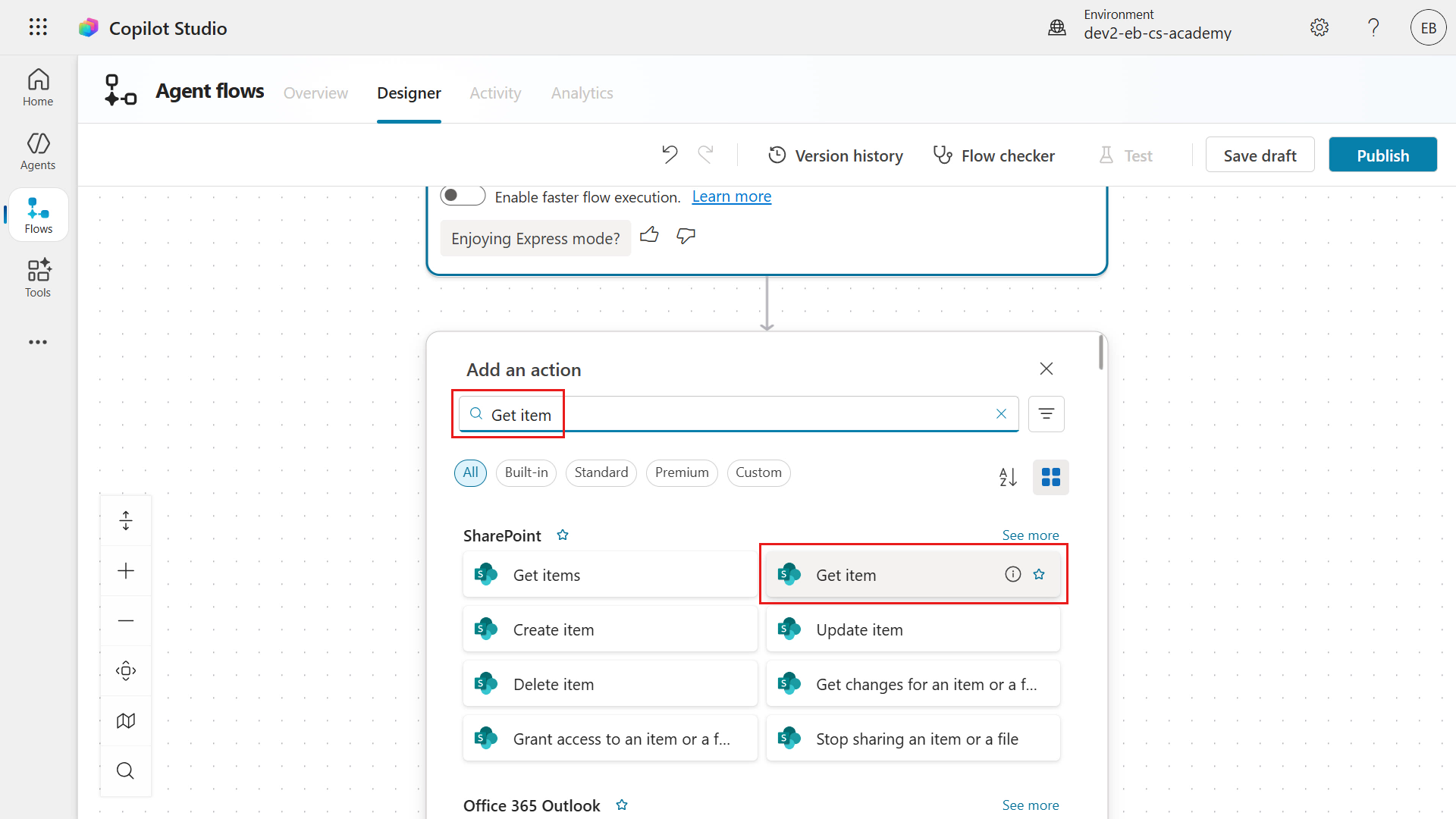Click the undo arrow icon
The width and height of the screenshot is (1456, 819).
pos(669,155)
